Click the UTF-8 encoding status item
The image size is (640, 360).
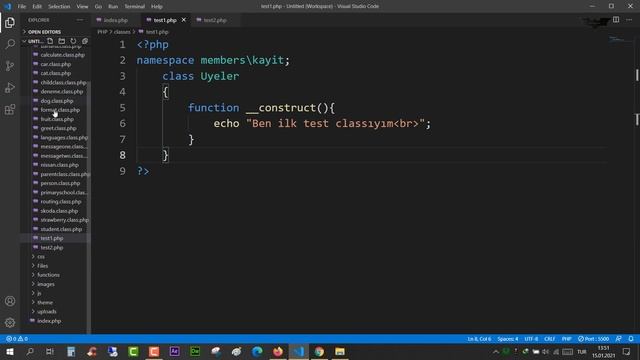coord(531,339)
